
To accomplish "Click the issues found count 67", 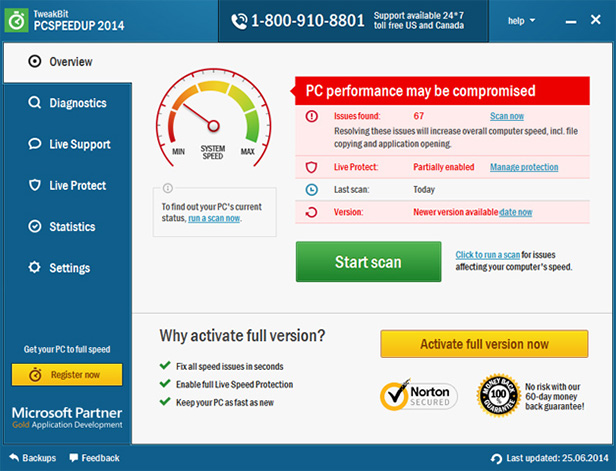I will tap(419, 116).
